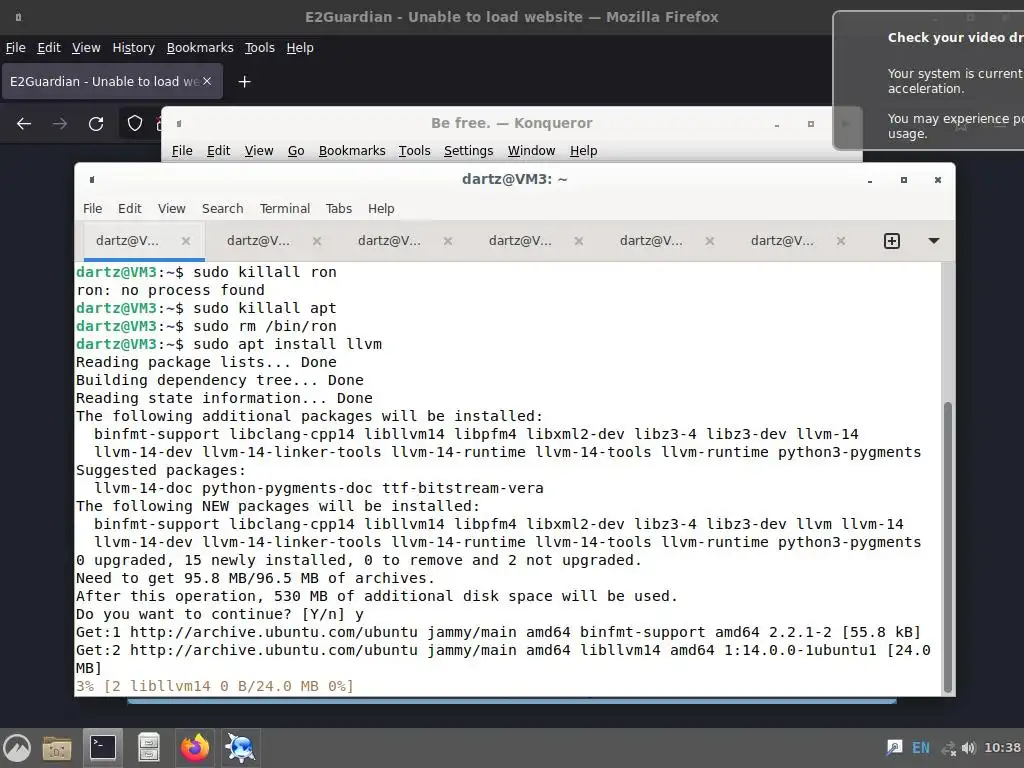Switch to Firefox from the taskbar
Screen dimensions: 1024x768
[x=195, y=748]
